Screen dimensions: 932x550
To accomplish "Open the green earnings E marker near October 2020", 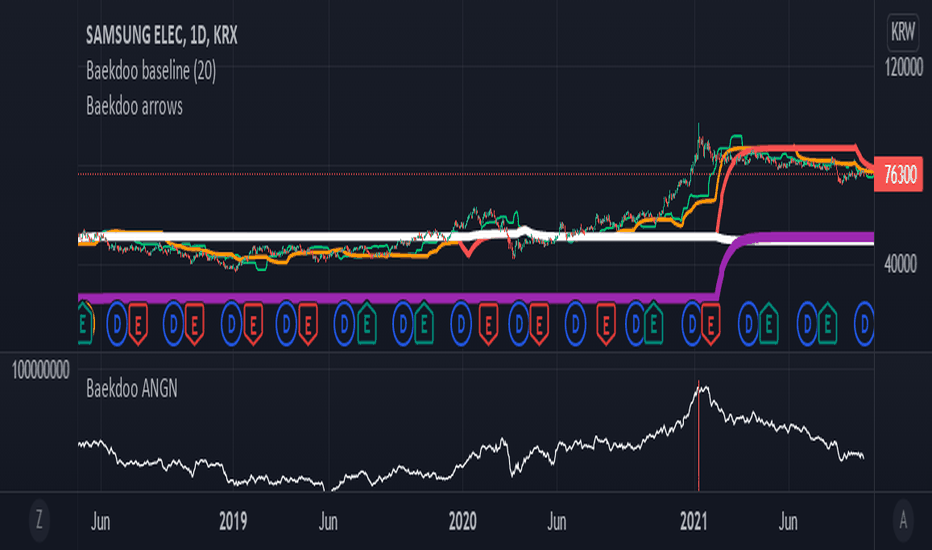I will (x=654, y=323).
